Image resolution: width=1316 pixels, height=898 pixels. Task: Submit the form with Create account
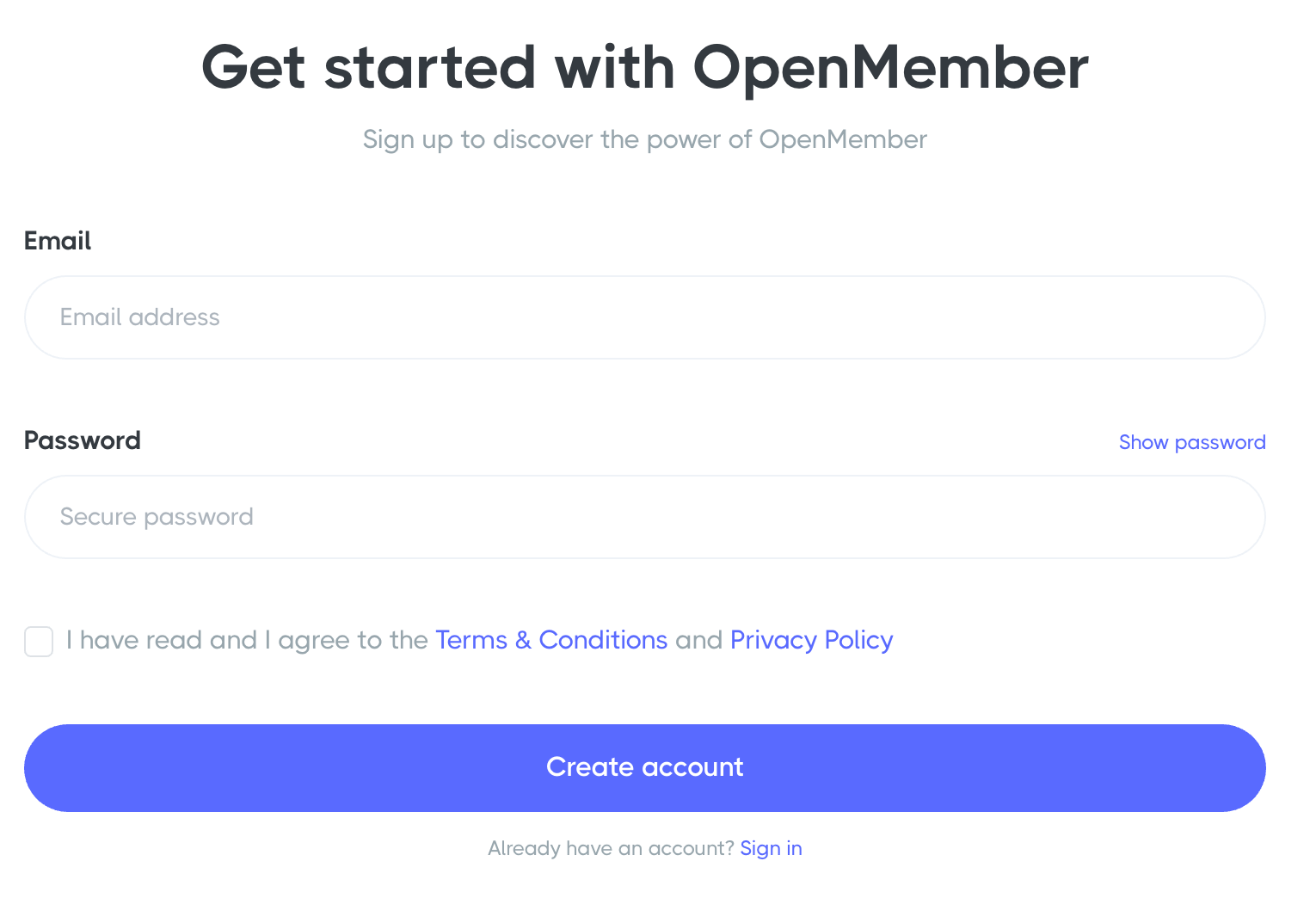[644, 767]
